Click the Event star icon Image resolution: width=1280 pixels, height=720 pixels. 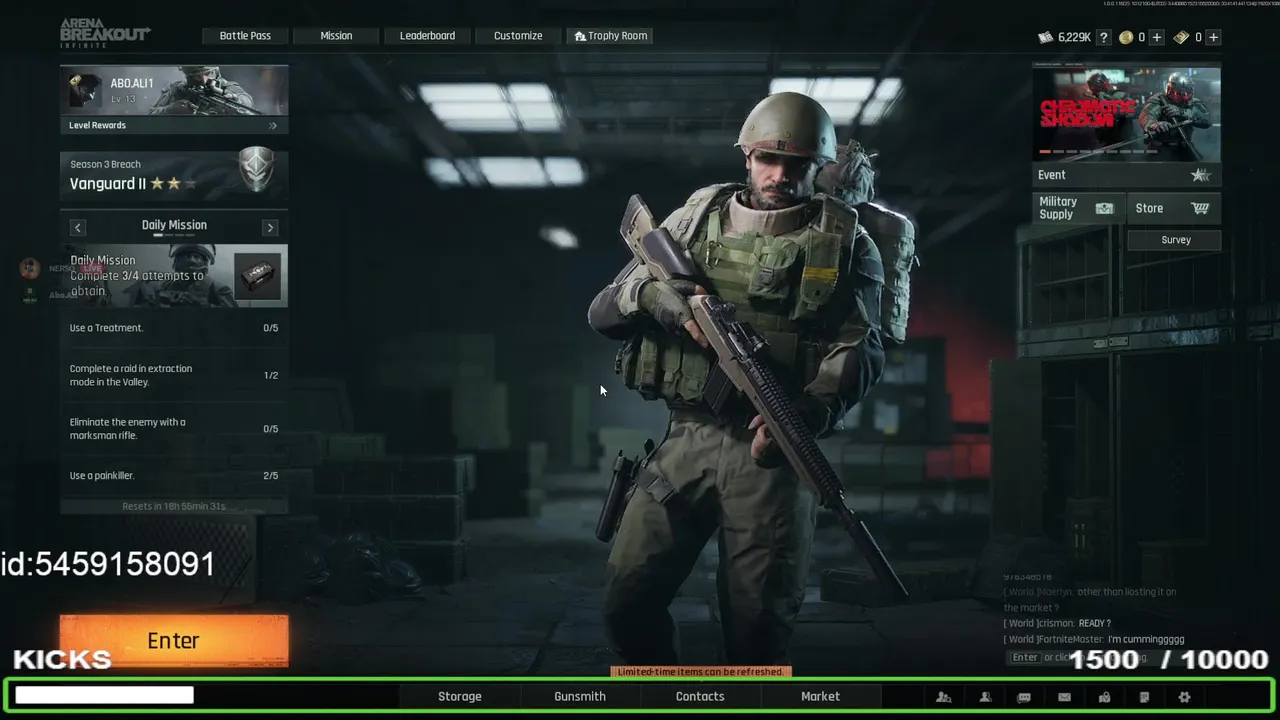tap(1200, 175)
